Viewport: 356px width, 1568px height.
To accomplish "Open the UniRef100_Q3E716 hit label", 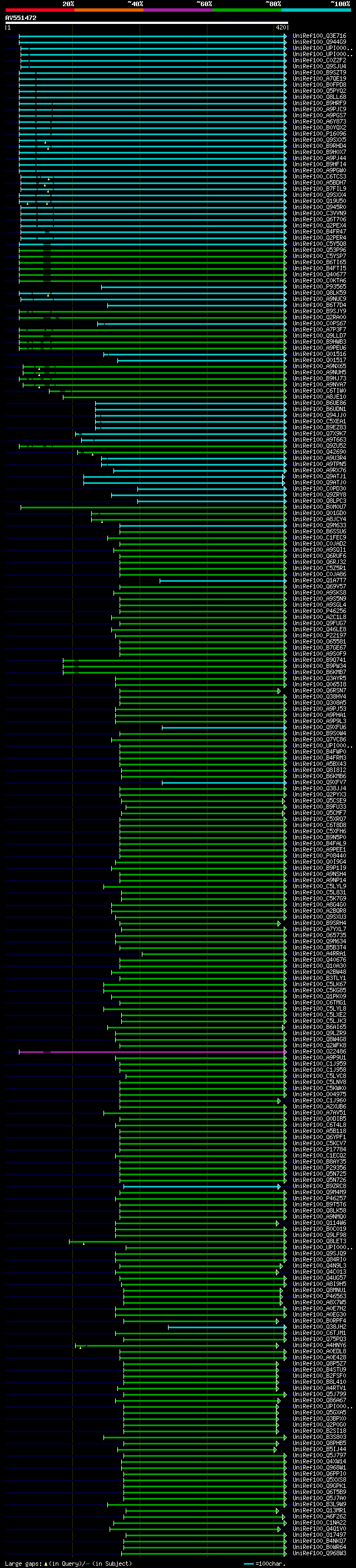I will tap(319, 36).
